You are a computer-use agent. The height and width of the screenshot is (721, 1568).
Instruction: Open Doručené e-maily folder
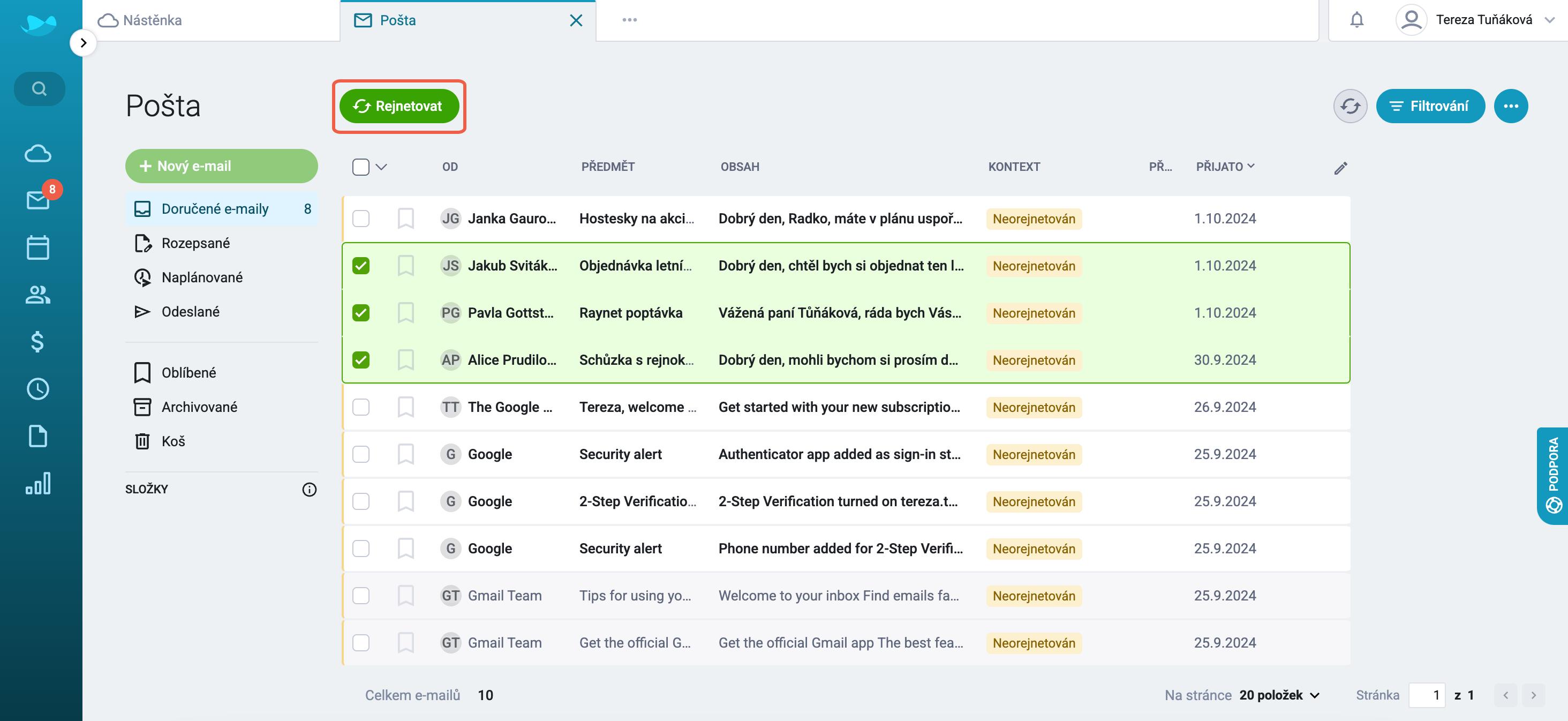pos(222,209)
